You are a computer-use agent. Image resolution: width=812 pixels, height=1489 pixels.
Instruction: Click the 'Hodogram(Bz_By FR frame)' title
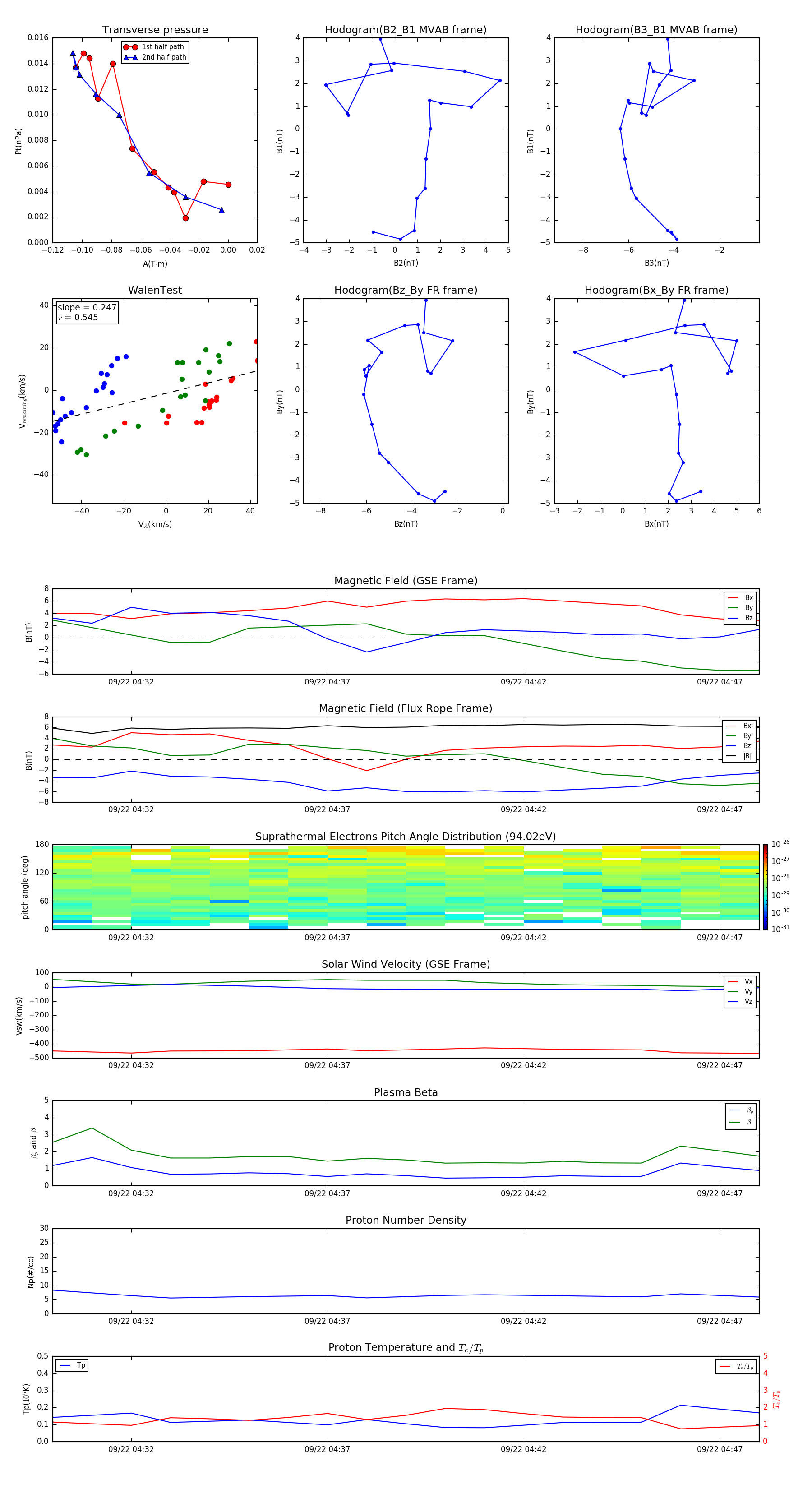[x=406, y=290]
